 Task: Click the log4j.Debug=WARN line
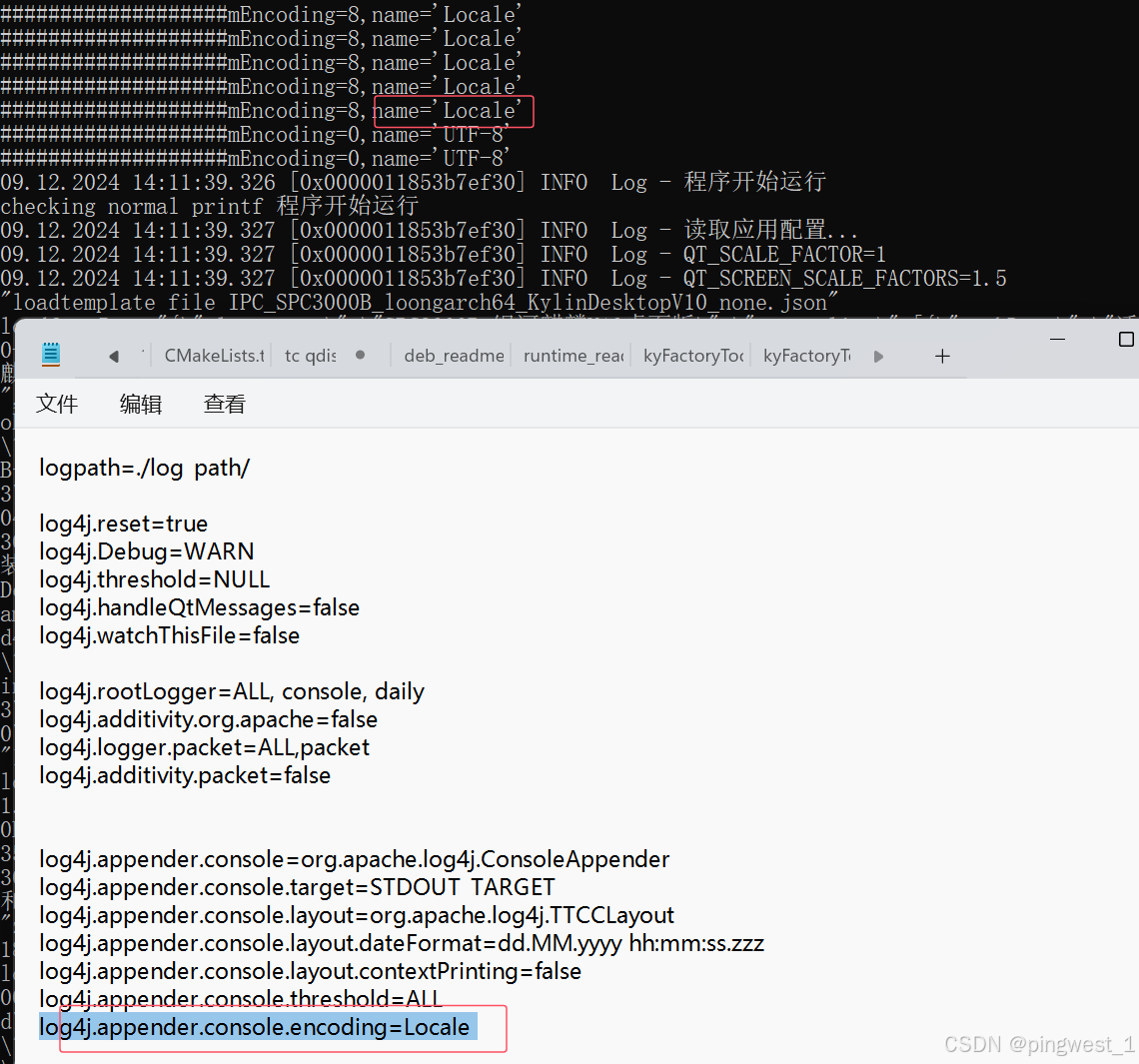tap(146, 550)
